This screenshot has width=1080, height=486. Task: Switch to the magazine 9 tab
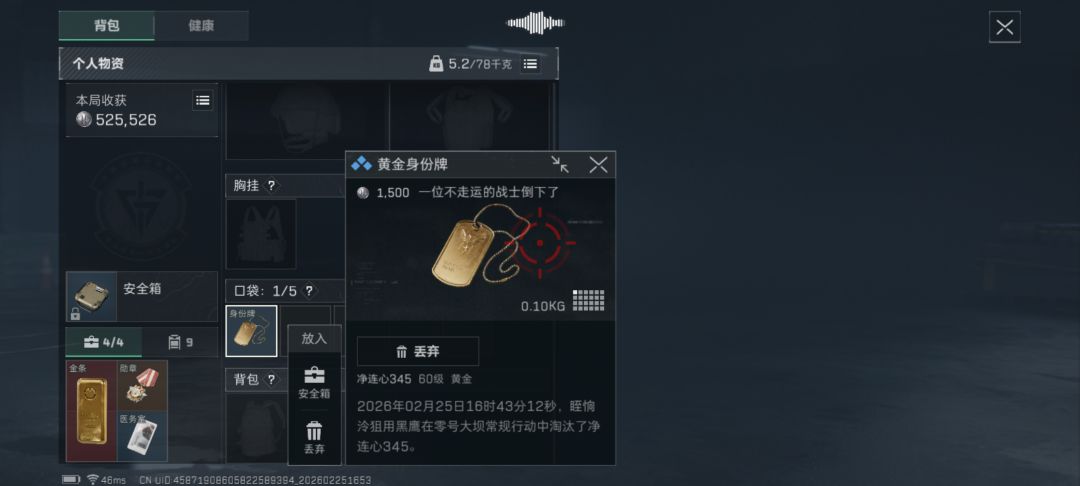coord(180,341)
